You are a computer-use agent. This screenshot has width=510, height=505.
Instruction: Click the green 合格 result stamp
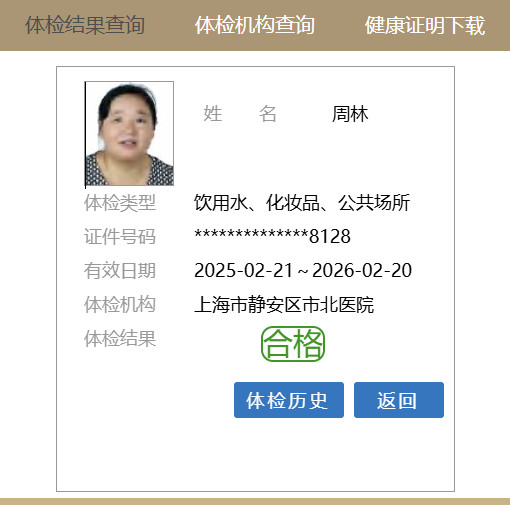pyautogui.click(x=293, y=344)
